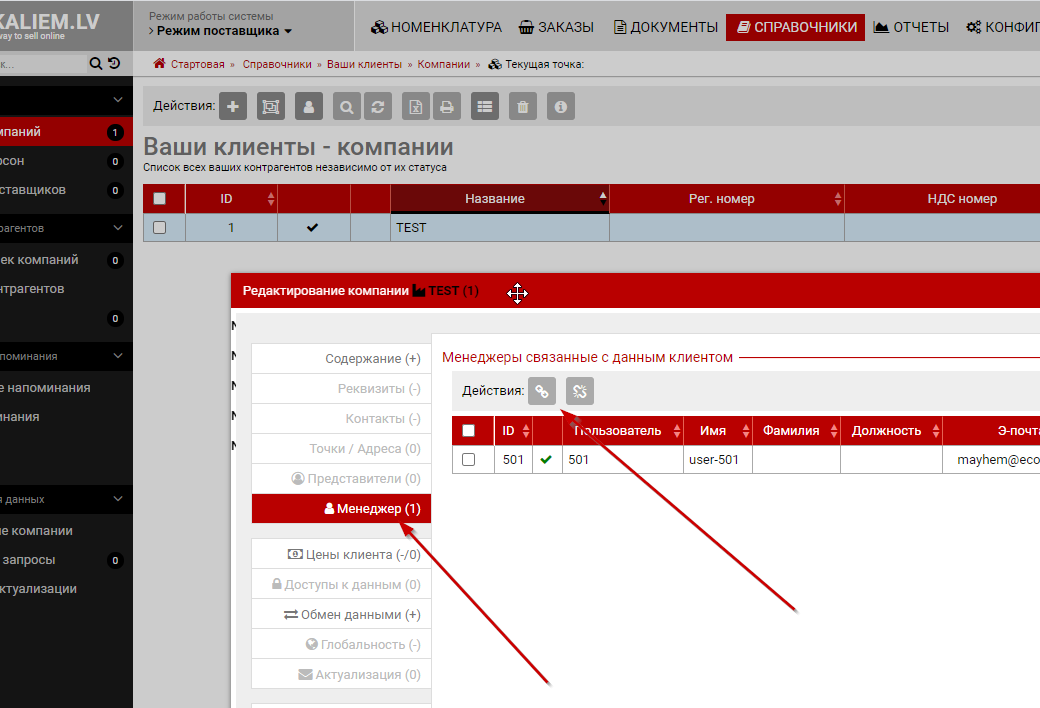Collapse the top sidebar section chevron
This screenshot has width=1040, height=708.
coord(118,100)
